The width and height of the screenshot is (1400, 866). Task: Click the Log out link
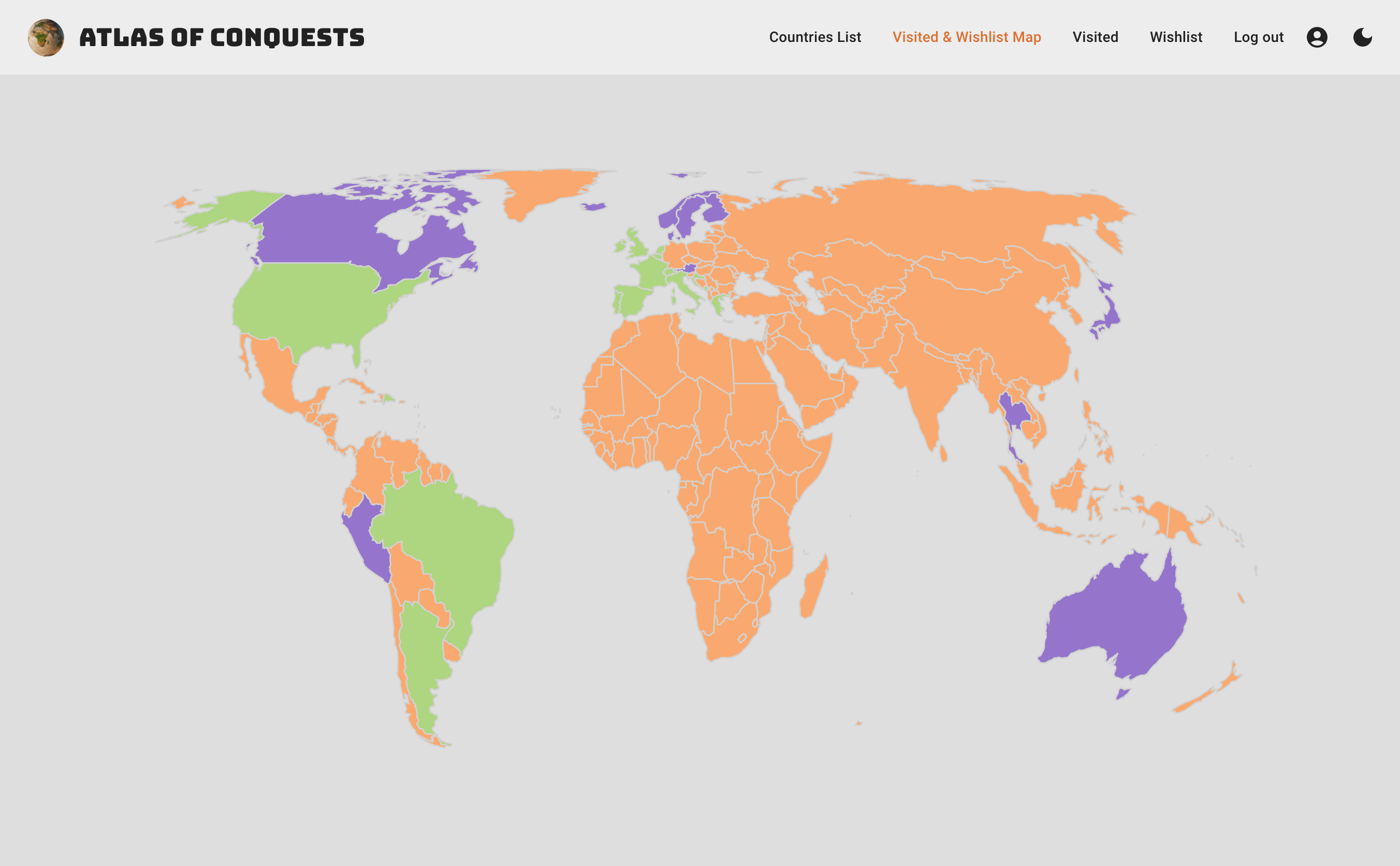(x=1258, y=37)
